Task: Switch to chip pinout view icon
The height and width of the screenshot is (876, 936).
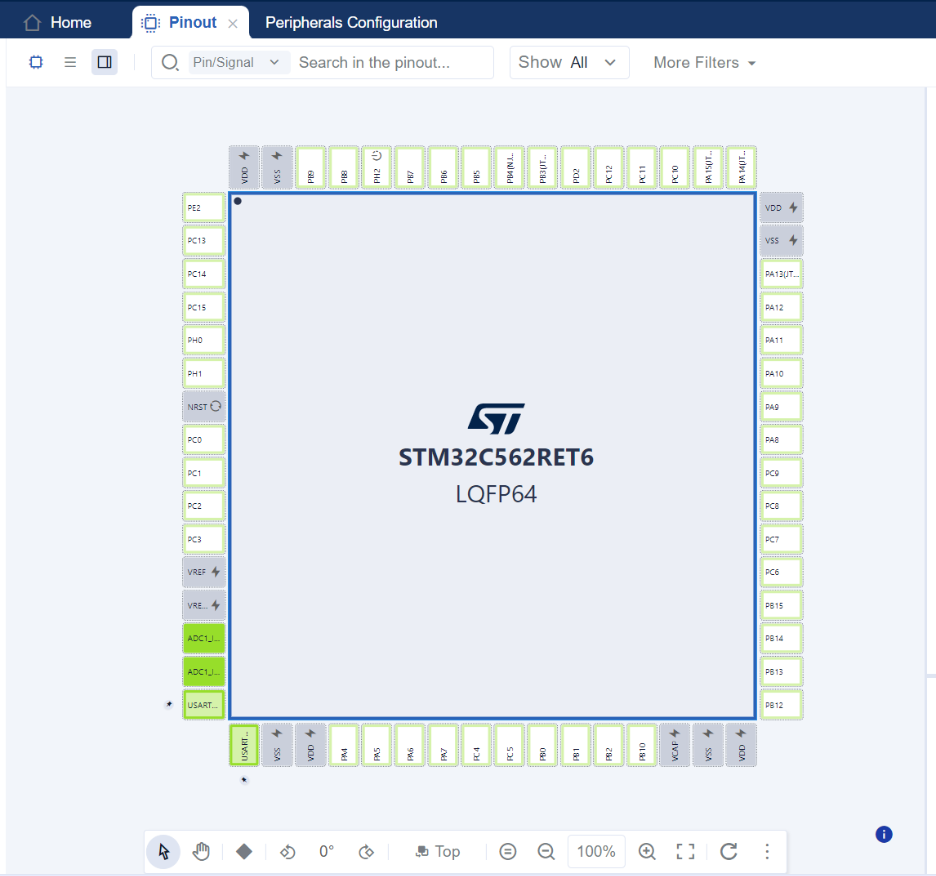Action: 36,62
